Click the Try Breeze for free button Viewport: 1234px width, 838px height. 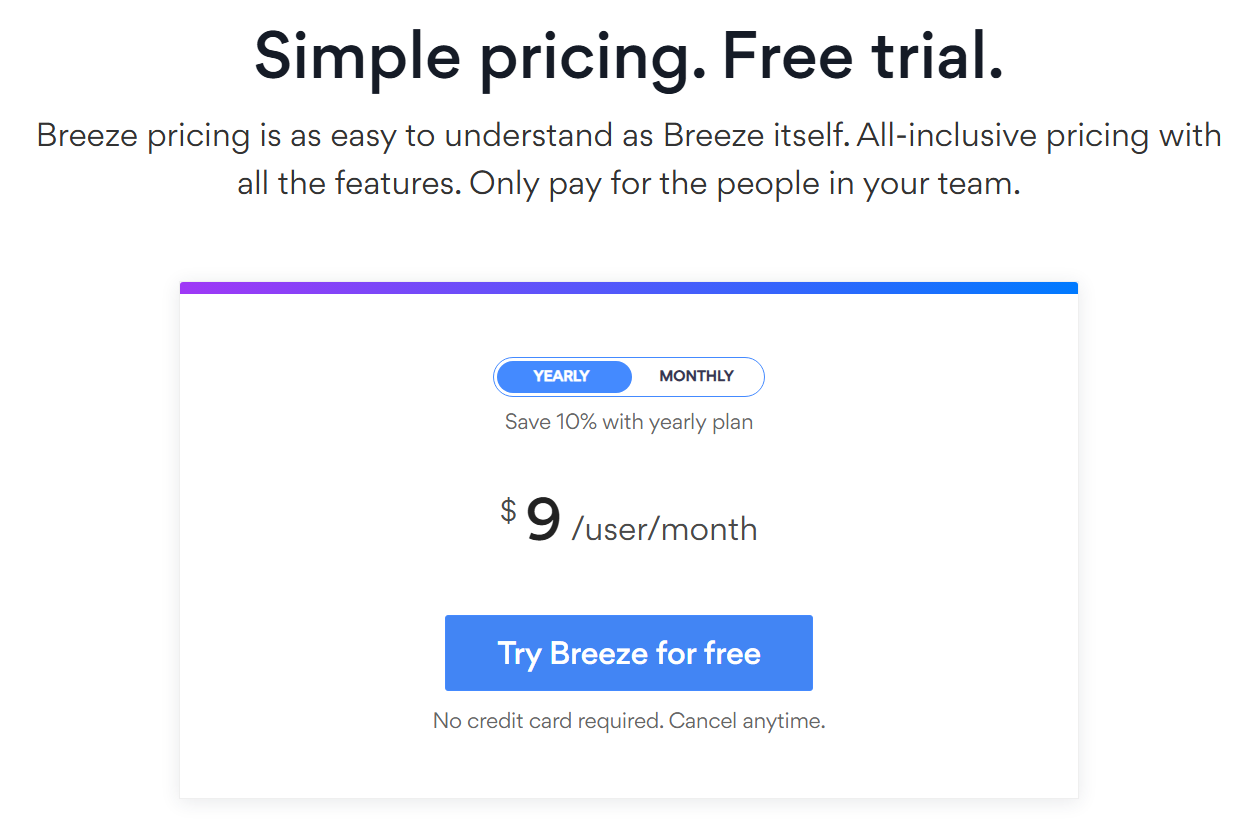(628, 653)
